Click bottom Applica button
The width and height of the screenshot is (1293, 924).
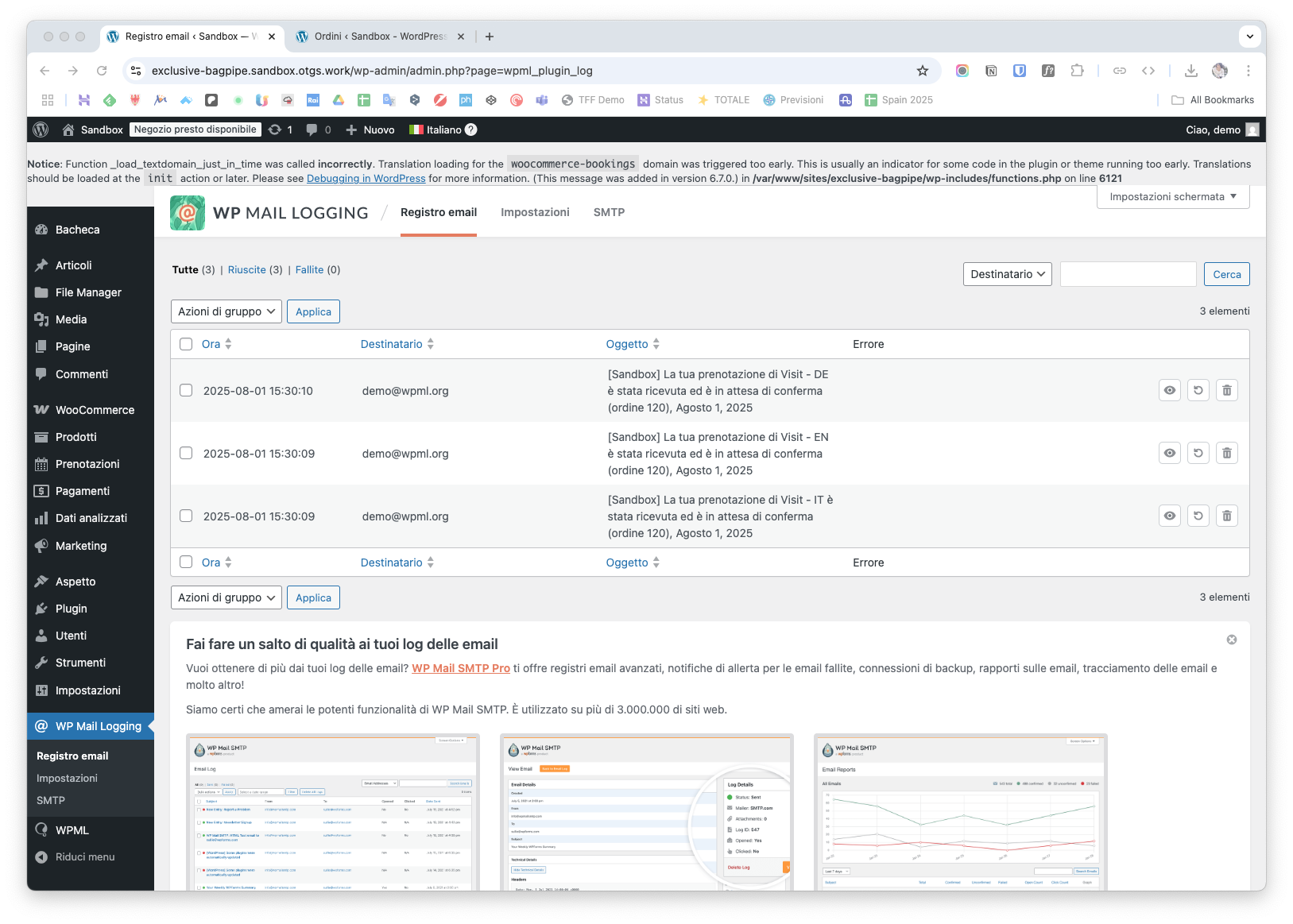pyautogui.click(x=313, y=597)
